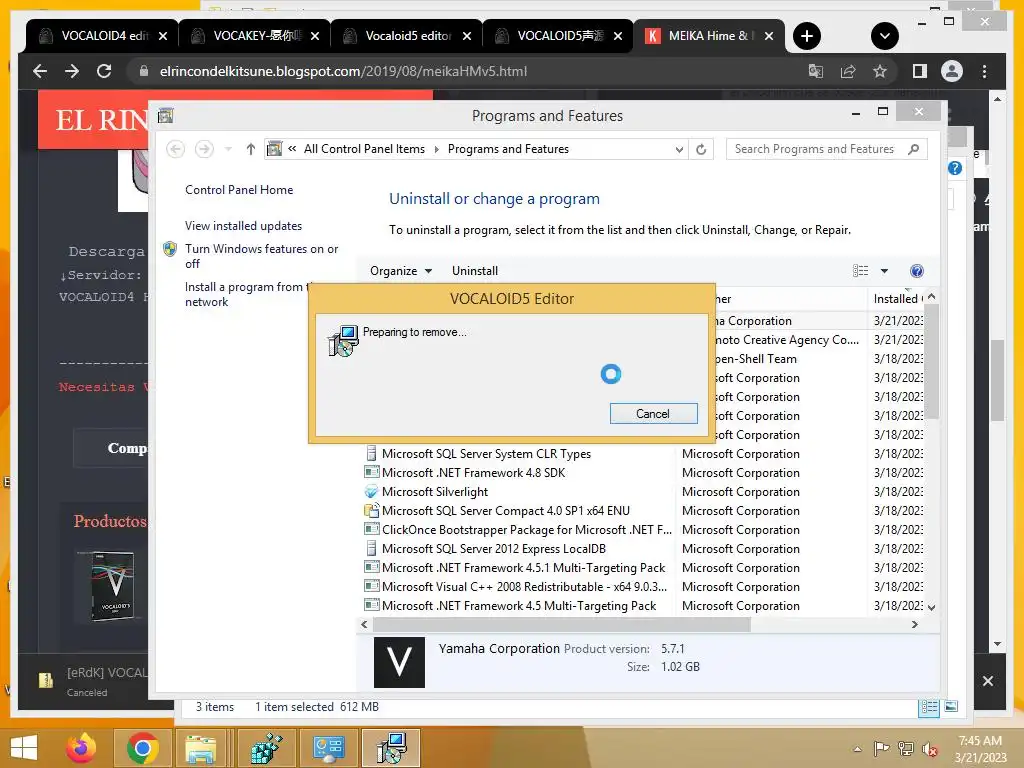
Task: Bookmark this page with the star icon
Action: 880,71
